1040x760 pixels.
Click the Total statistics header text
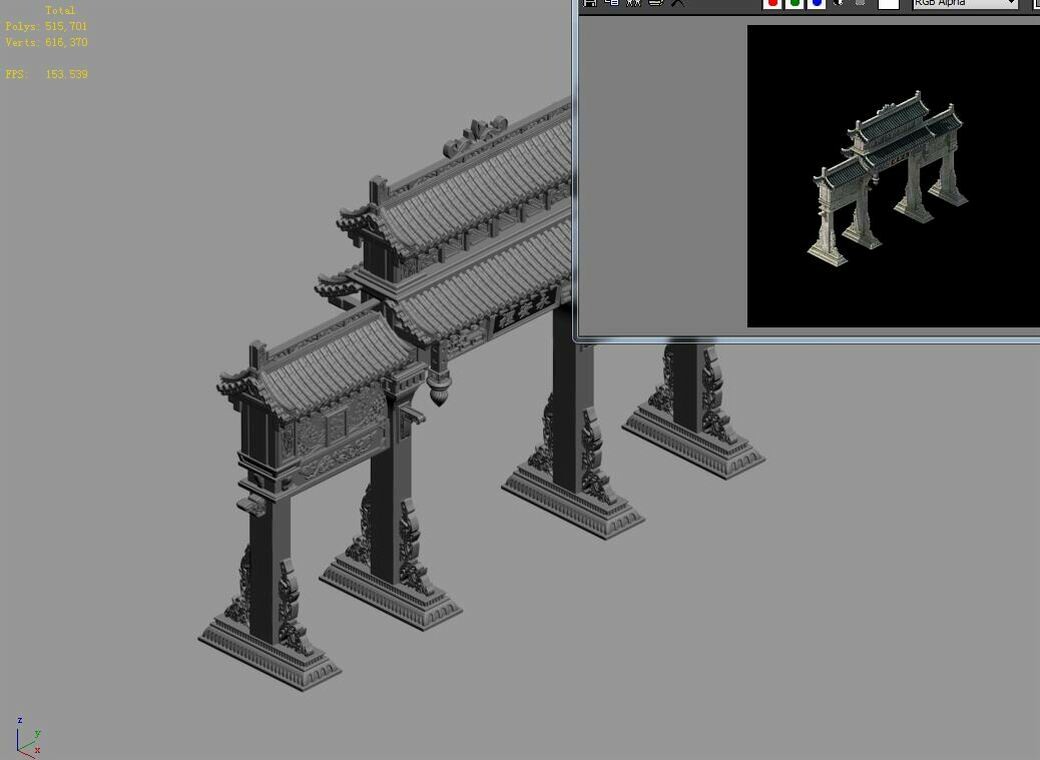[x=60, y=11]
